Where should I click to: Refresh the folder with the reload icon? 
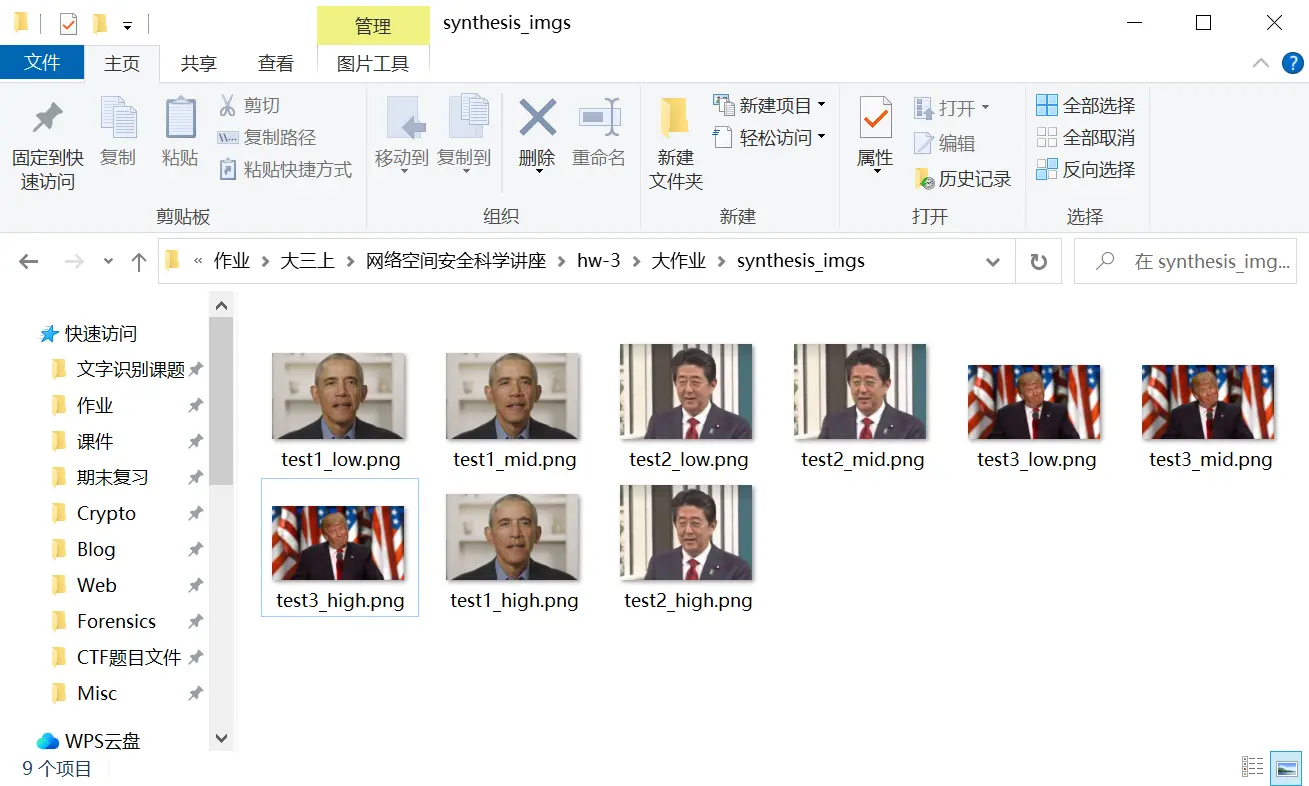click(x=1039, y=262)
